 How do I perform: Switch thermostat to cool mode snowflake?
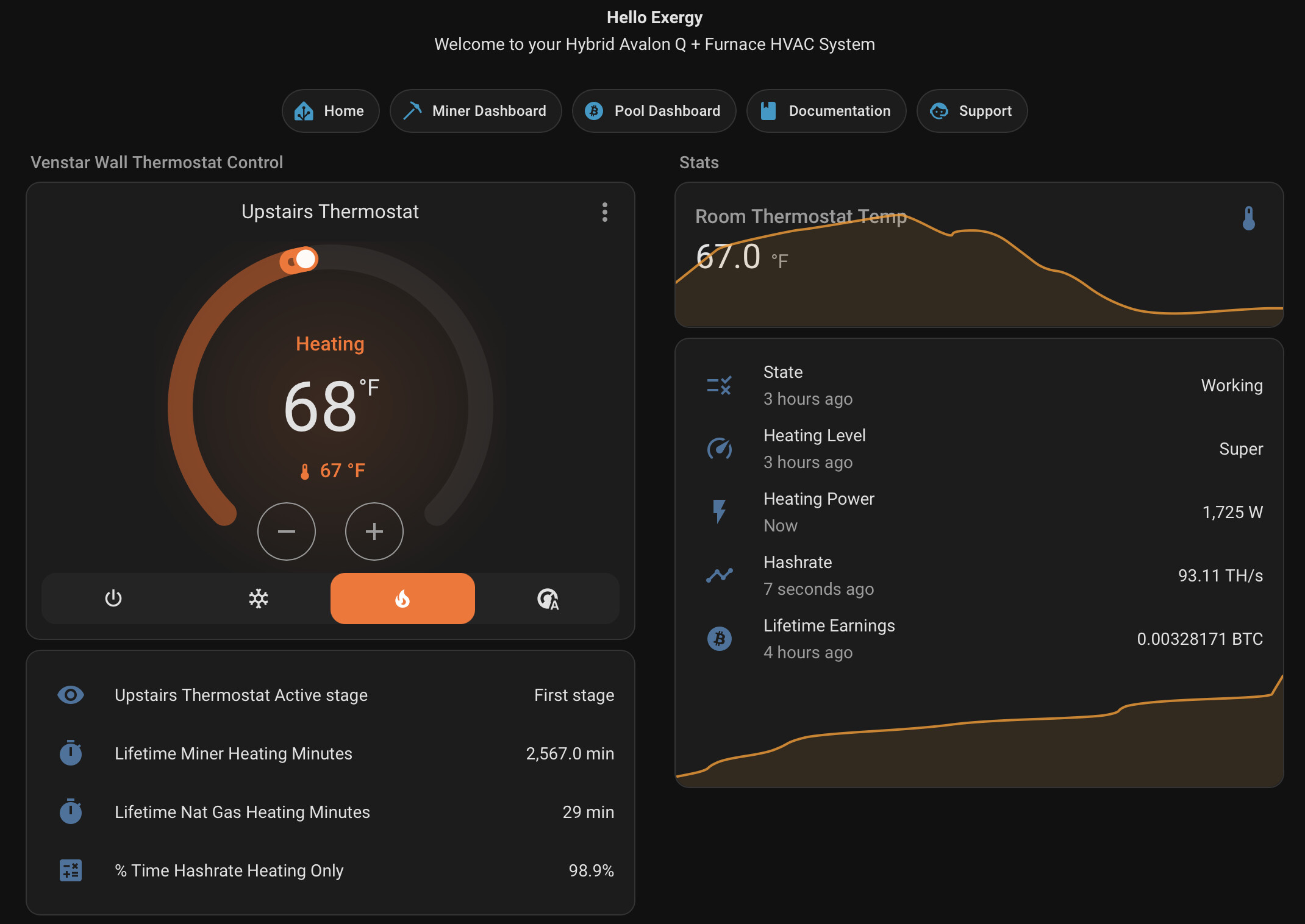point(259,599)
